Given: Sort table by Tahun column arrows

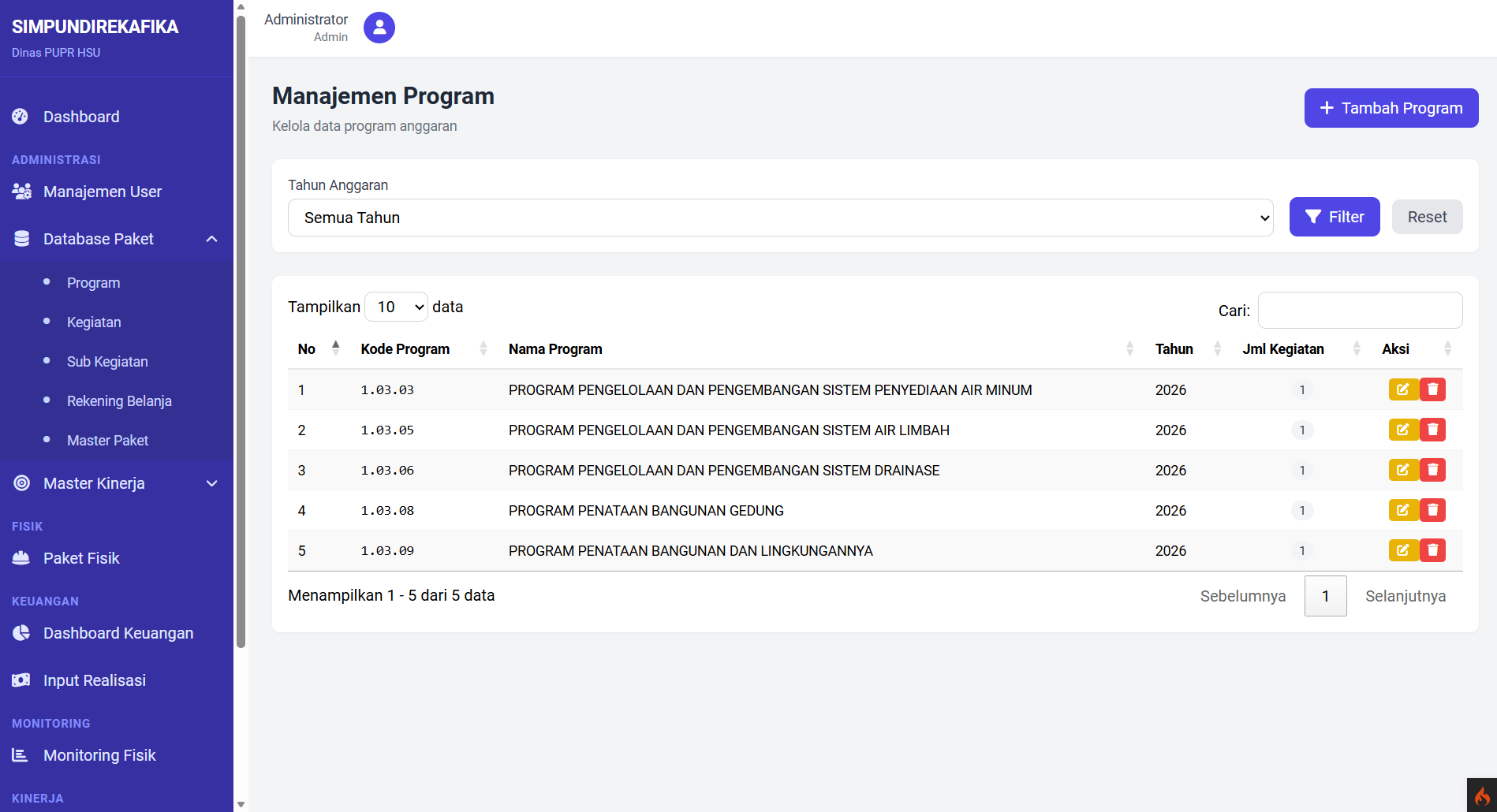Looking at the screenshot, I should tap(1218, 348).
